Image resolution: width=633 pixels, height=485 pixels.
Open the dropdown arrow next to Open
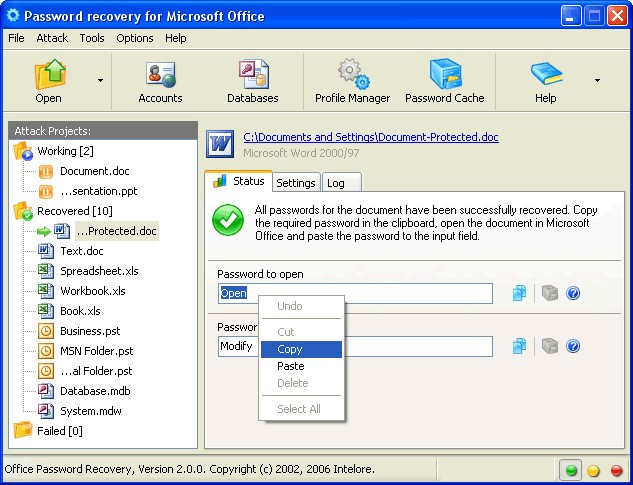(100, 80)
